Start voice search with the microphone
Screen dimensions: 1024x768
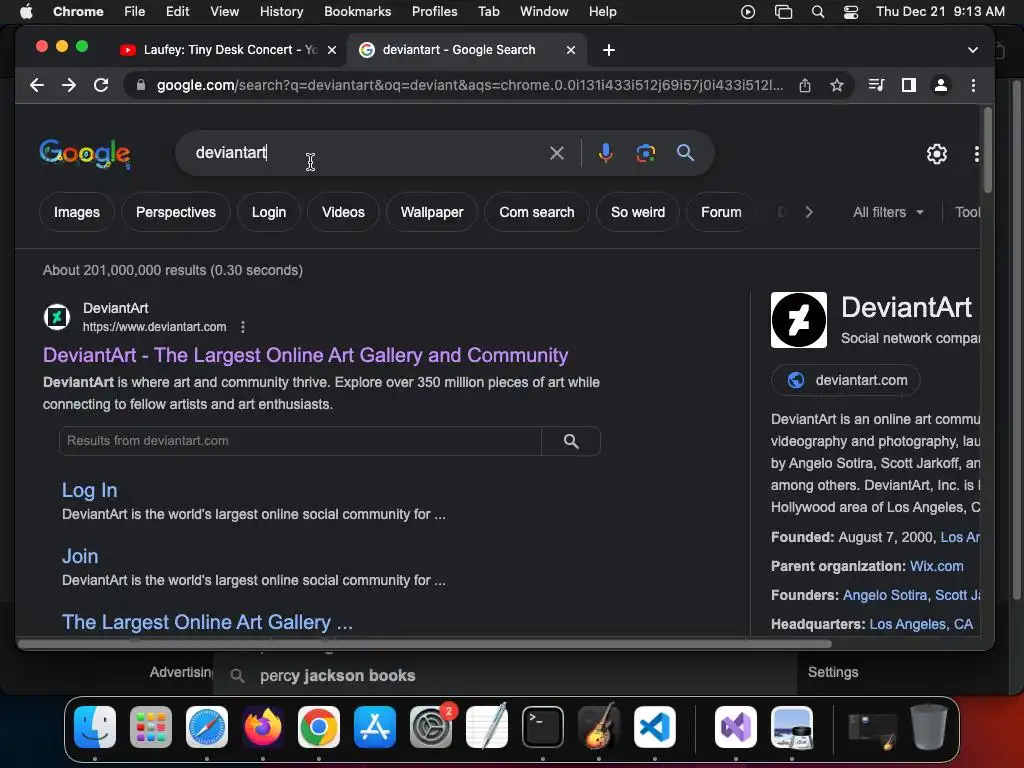click(605, 153)
